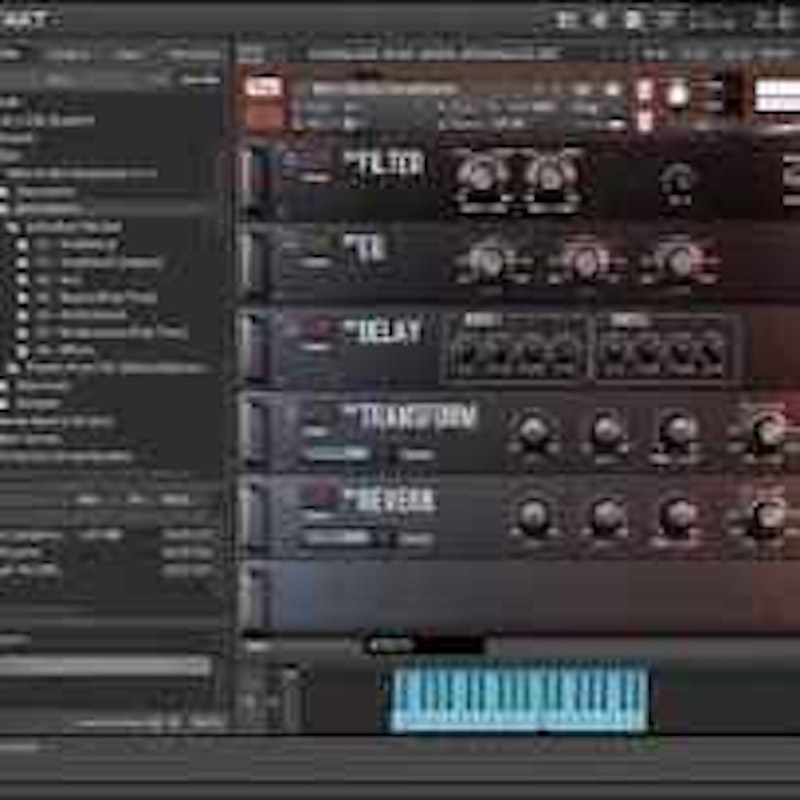Click the first icon in the top toolbar

point(567,19)
